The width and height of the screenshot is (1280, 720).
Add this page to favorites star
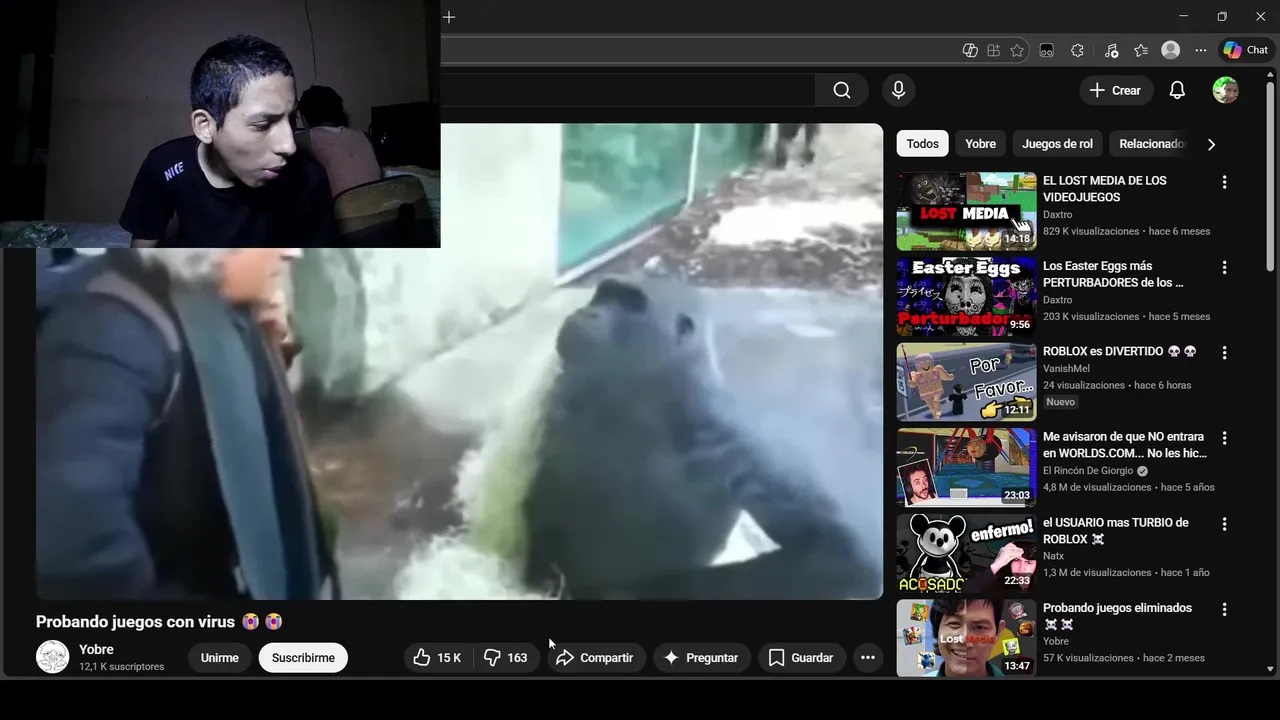[1017, 50]
